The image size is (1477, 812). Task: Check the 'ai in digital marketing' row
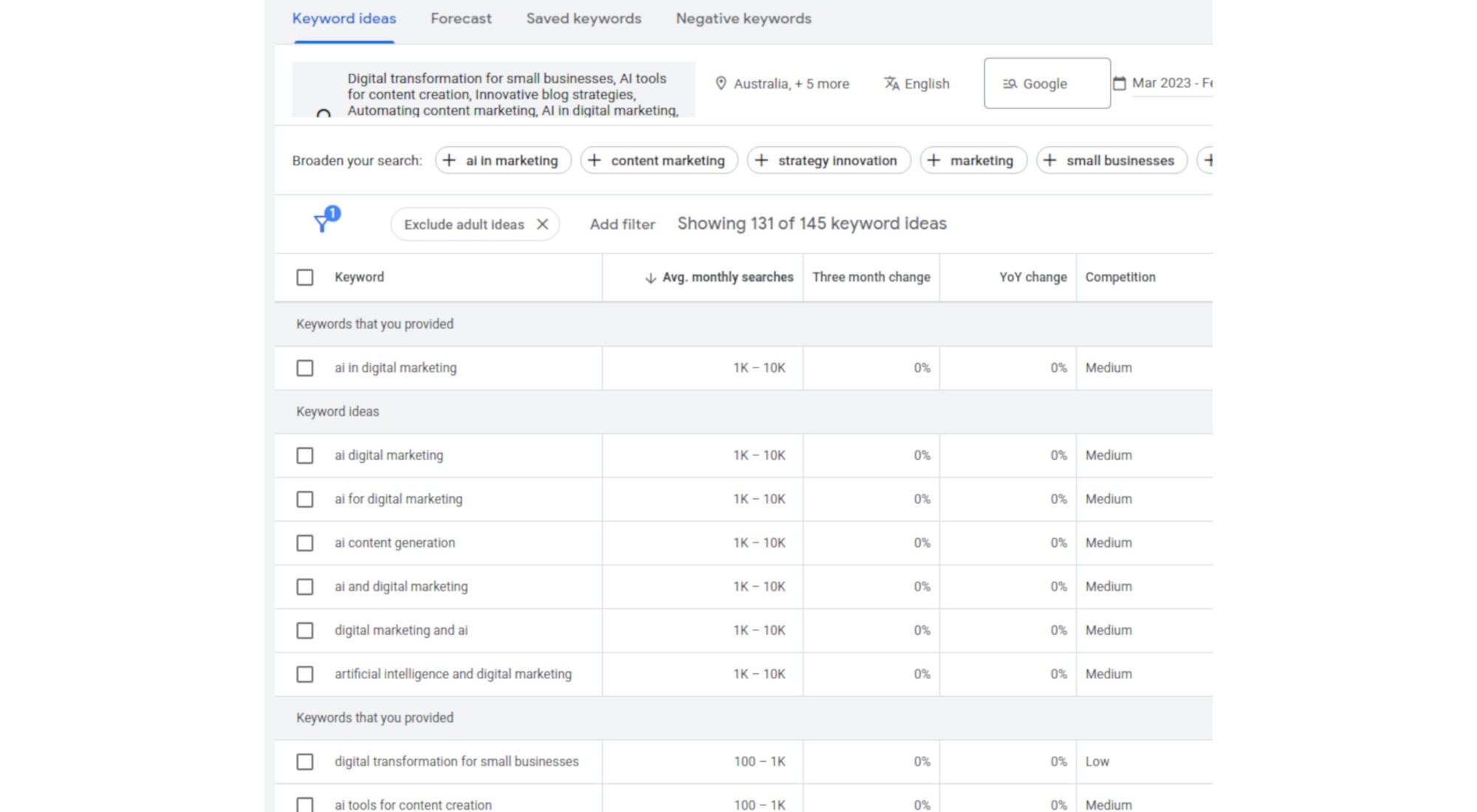click(x=305, y=368)
